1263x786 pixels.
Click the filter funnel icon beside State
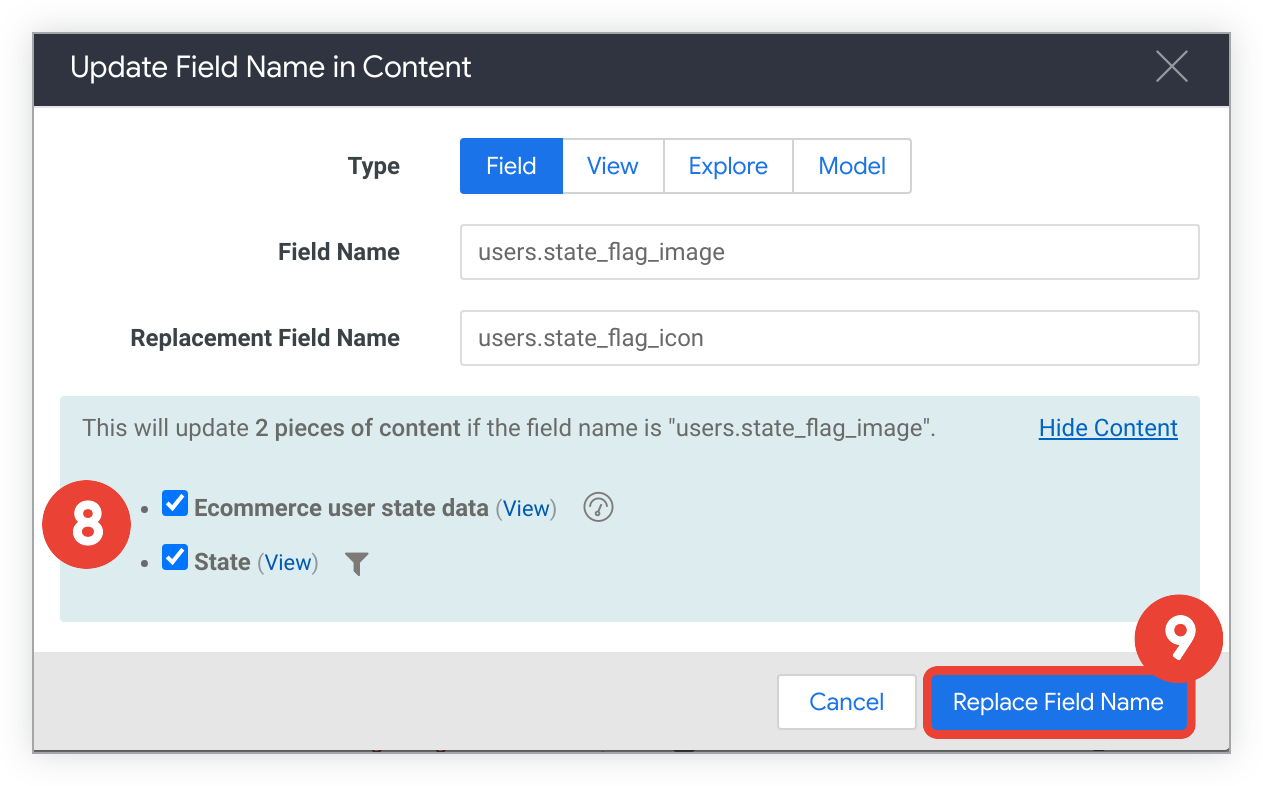point(357,564)
